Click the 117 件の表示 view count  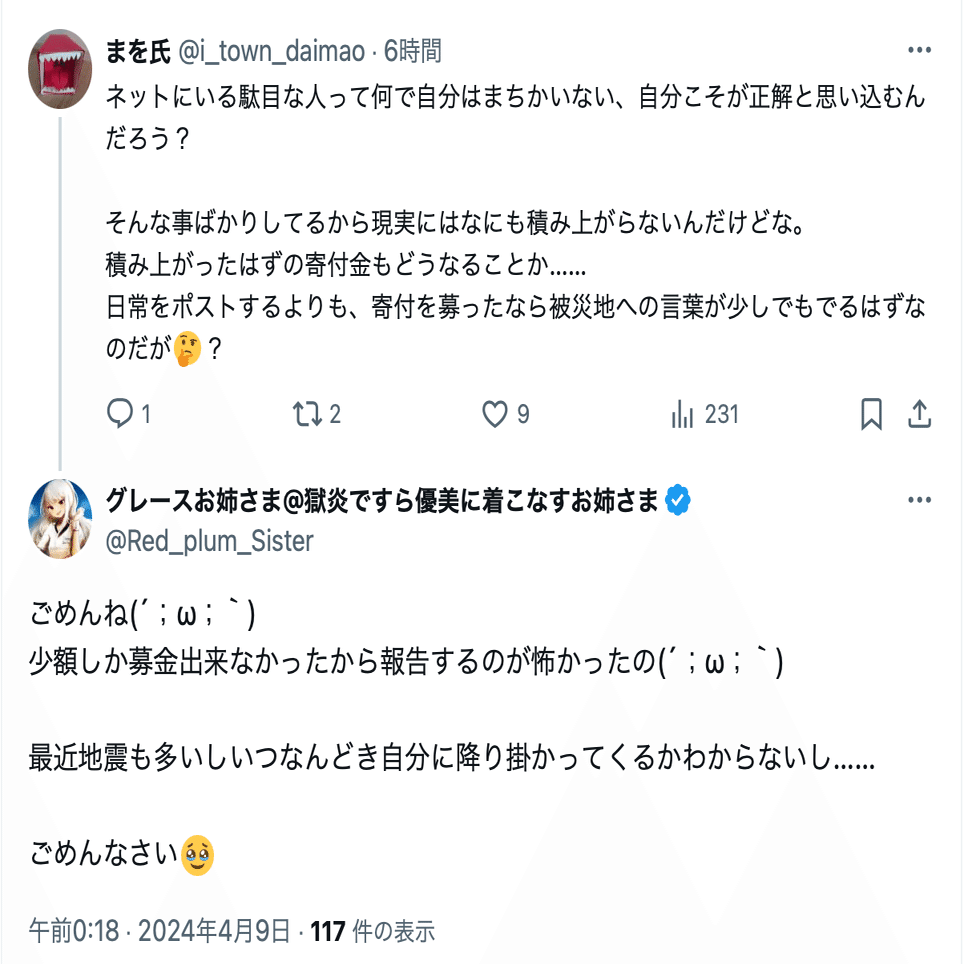(x=373, y=932)
